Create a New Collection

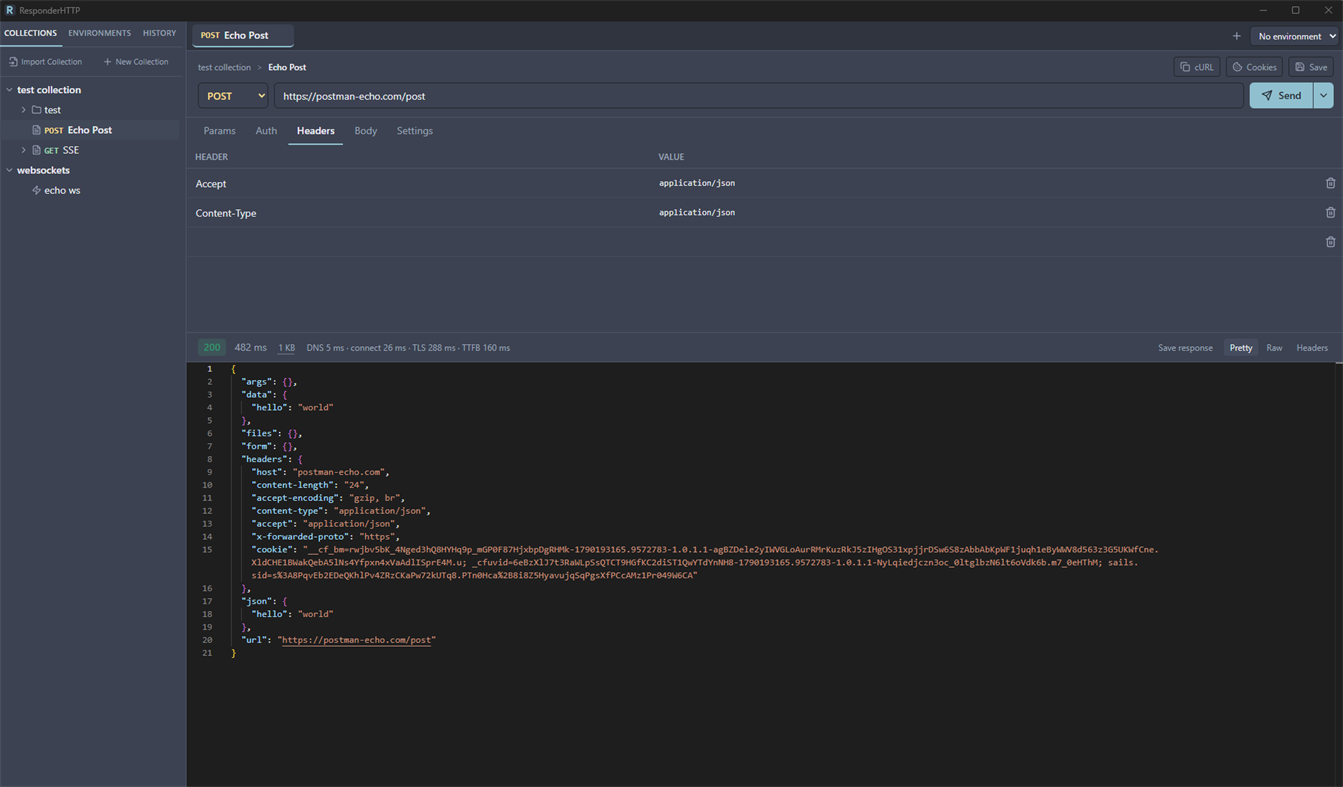click(x=136, y=62)
